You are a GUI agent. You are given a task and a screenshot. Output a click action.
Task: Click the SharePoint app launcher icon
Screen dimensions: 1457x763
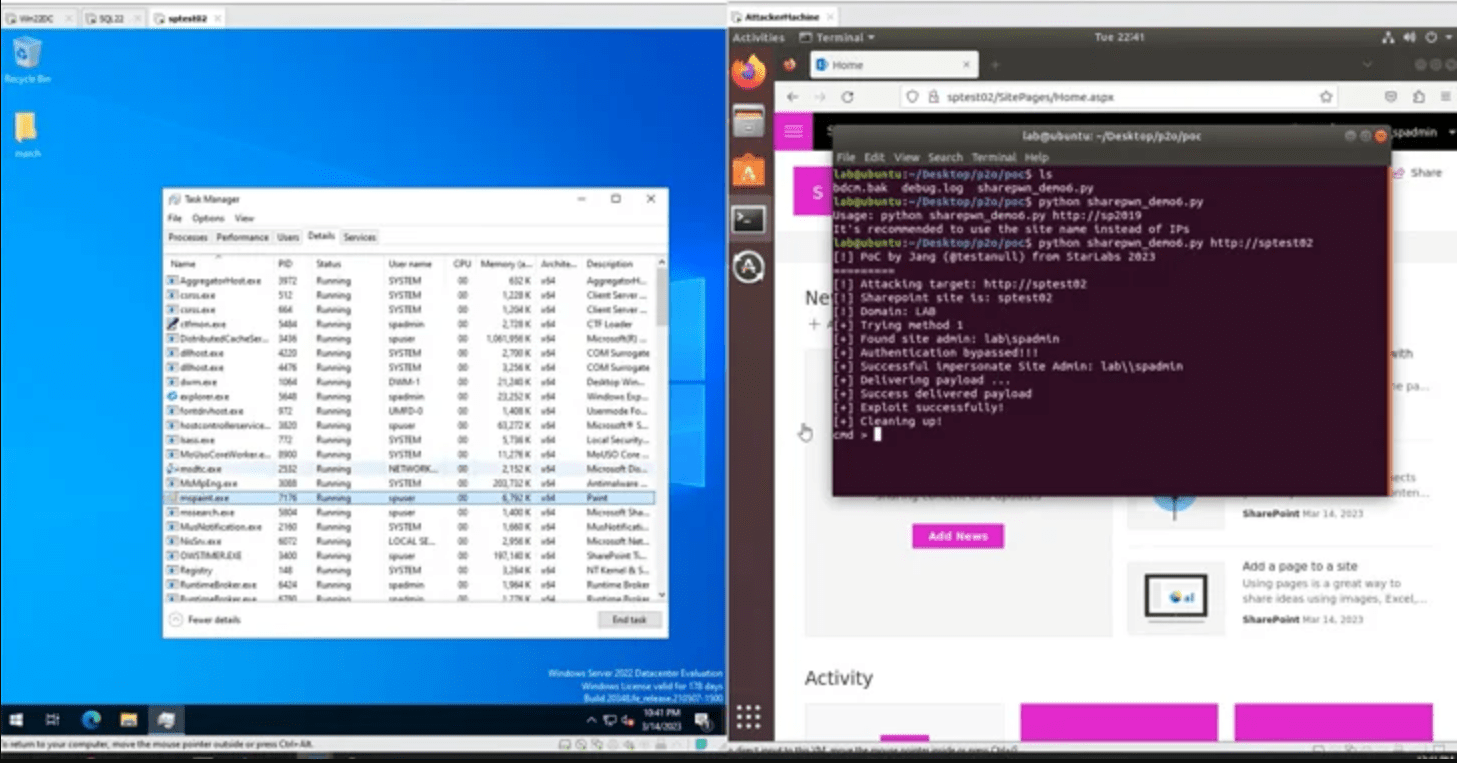click(794, 131)
